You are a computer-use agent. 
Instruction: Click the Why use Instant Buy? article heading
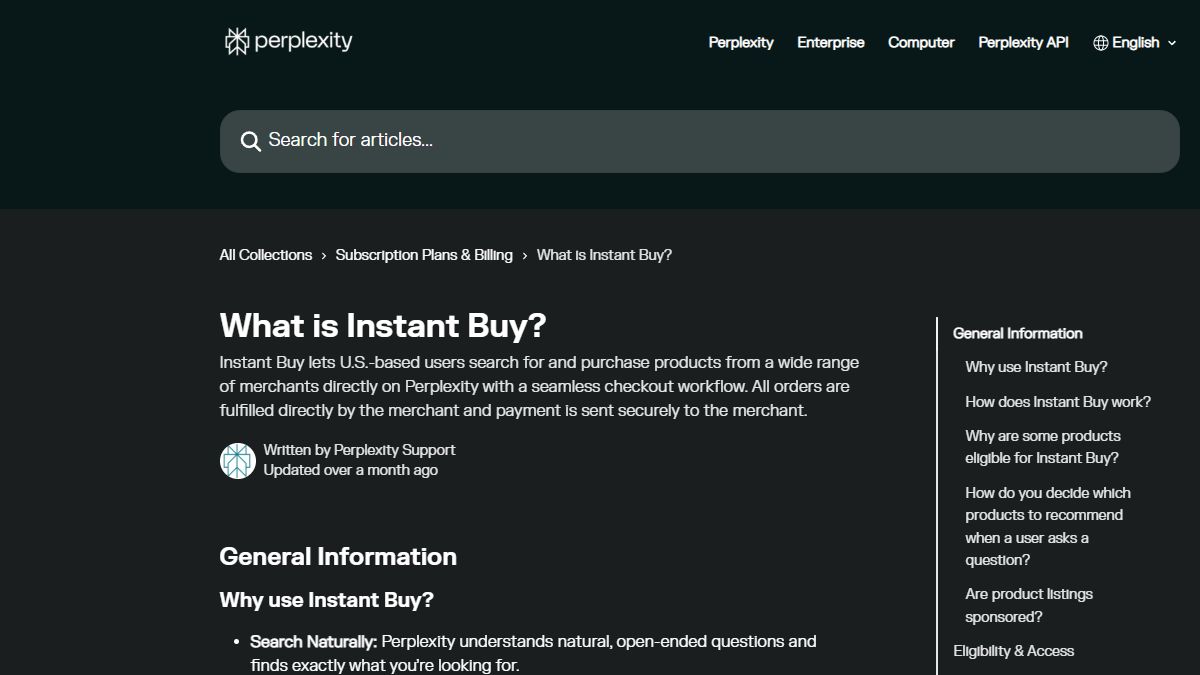coord(327,600)
